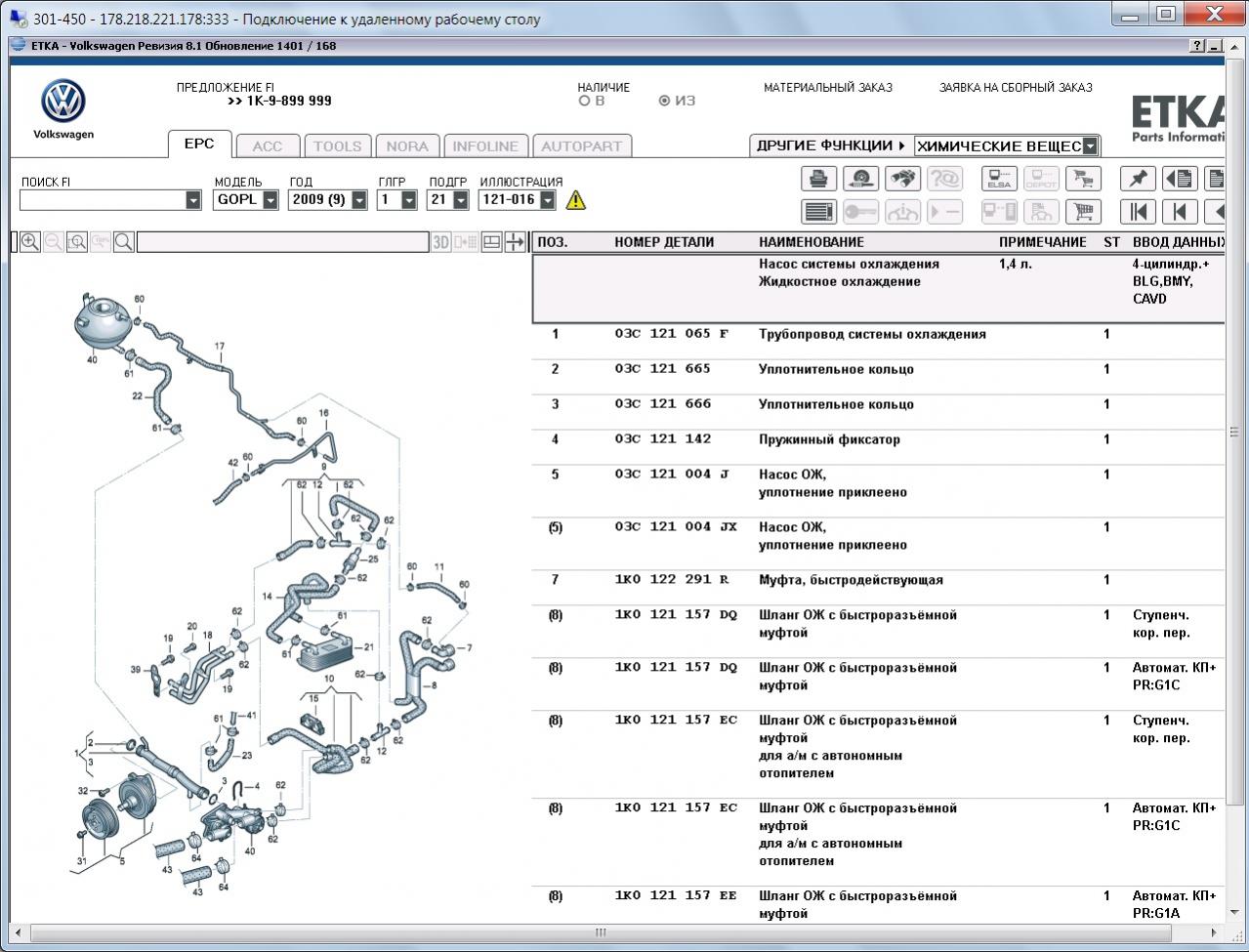
Task: Open the AUTOPART tab
Action: click(582, 146)
